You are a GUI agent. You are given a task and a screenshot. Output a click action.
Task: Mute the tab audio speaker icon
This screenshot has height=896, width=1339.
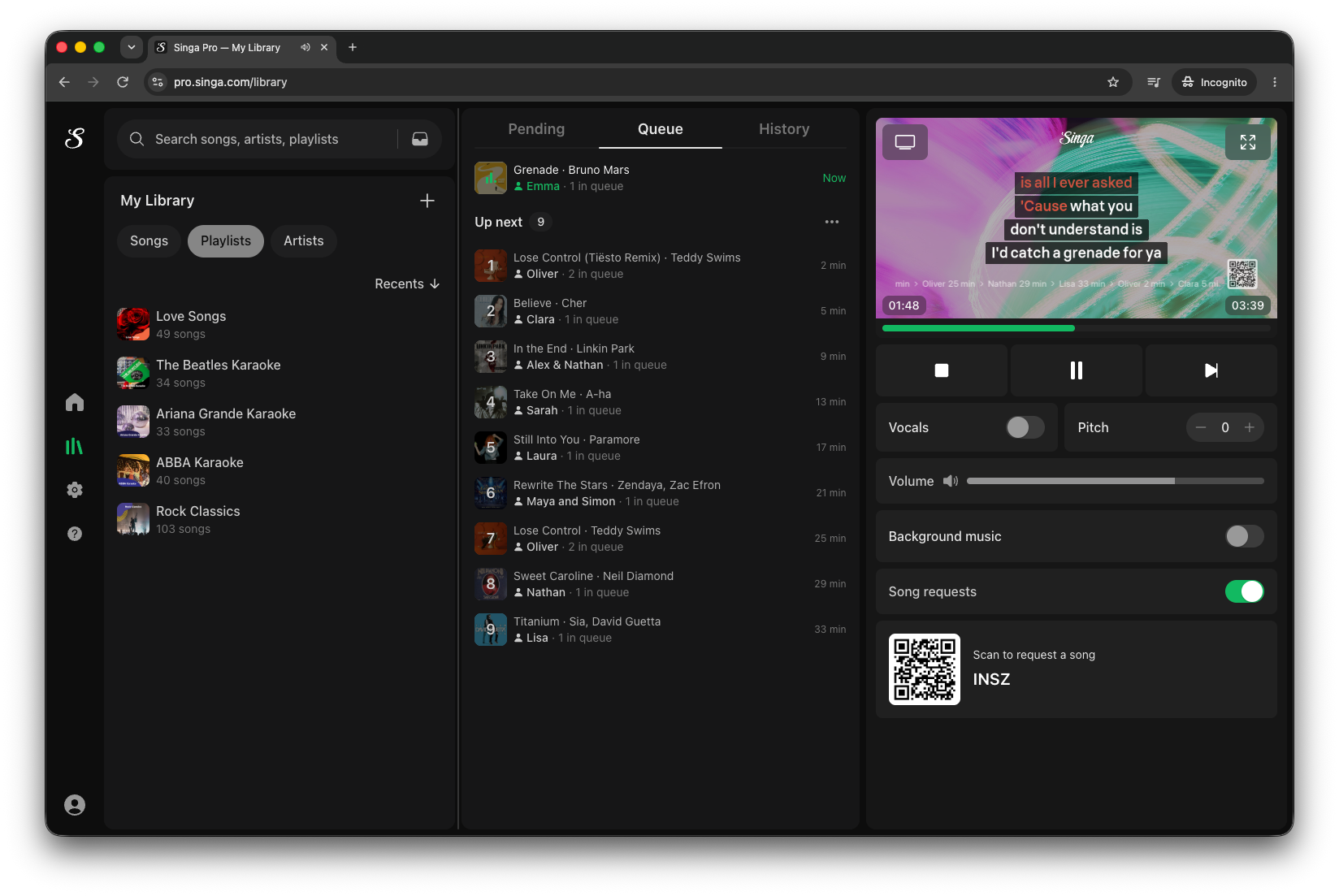point(305,47)
